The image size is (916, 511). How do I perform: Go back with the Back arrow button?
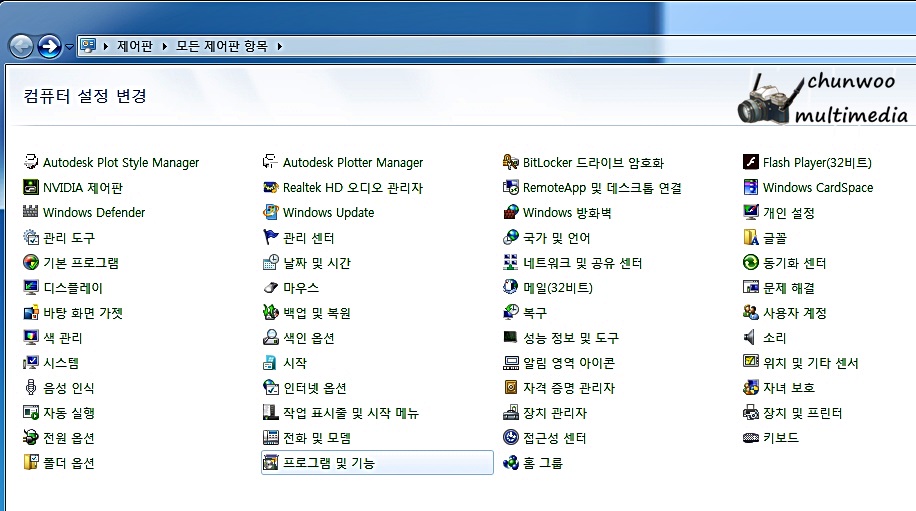(x=22, y=46)
